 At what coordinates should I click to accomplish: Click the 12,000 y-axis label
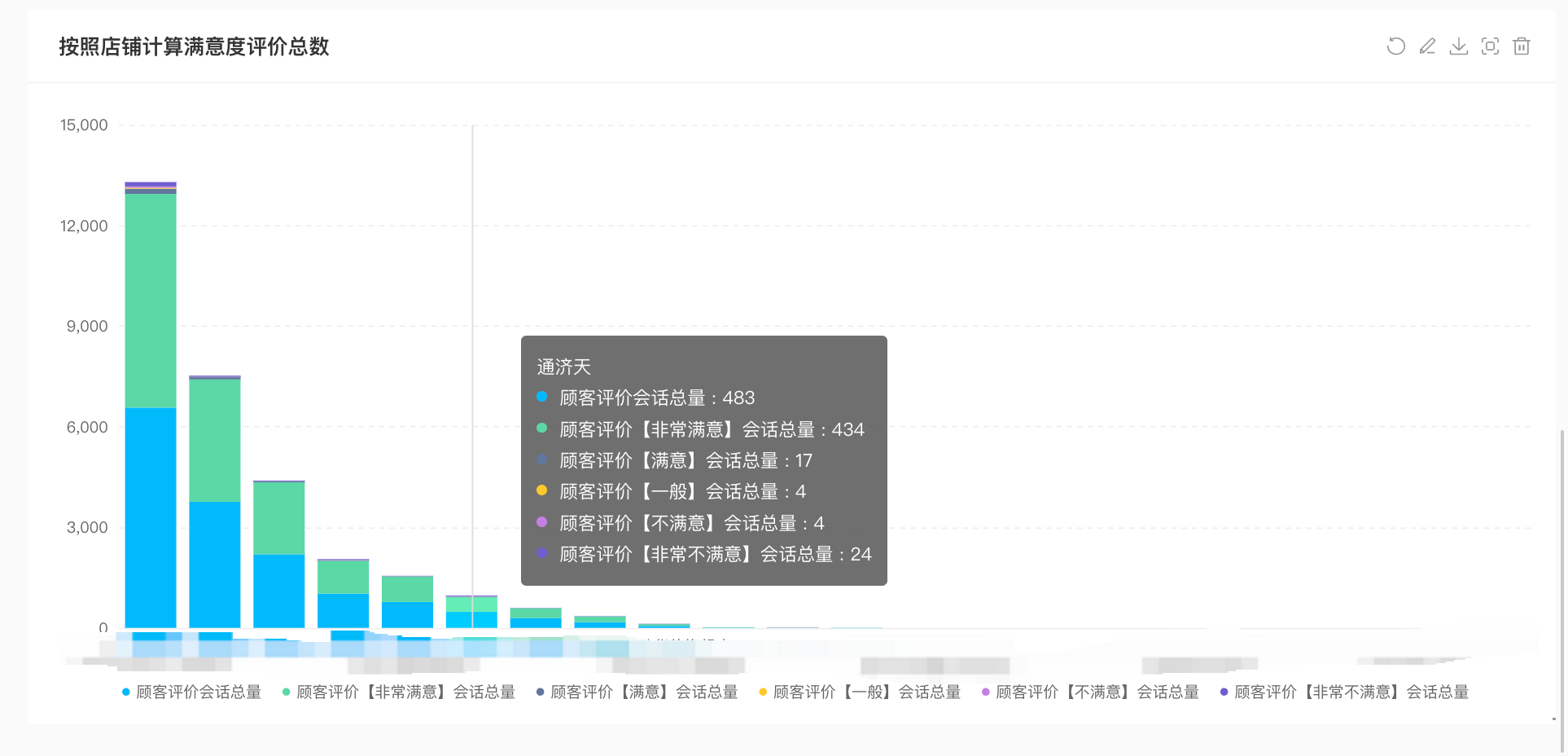pos(84,226)
